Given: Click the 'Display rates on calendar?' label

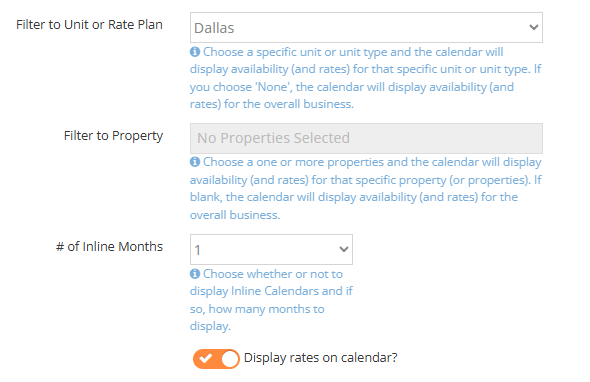Looking at the screenshot, I should pyautogui.click(x=321, y=358).
